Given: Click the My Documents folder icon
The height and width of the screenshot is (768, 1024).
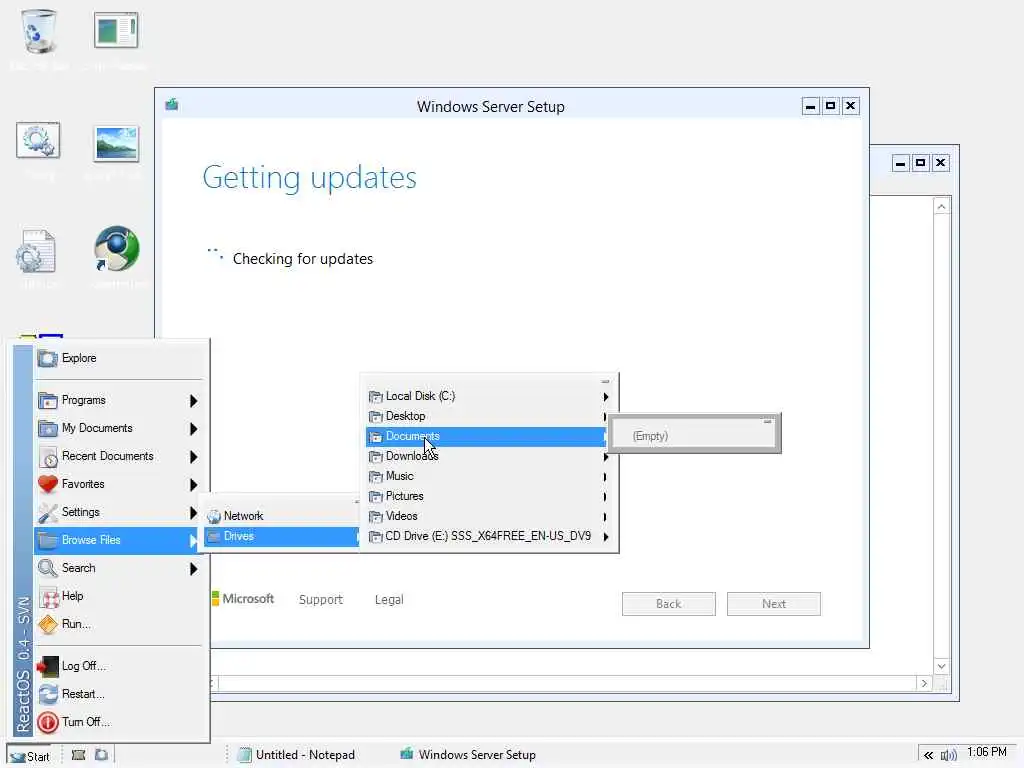Looking at the screenshot, I should [48, 428].
